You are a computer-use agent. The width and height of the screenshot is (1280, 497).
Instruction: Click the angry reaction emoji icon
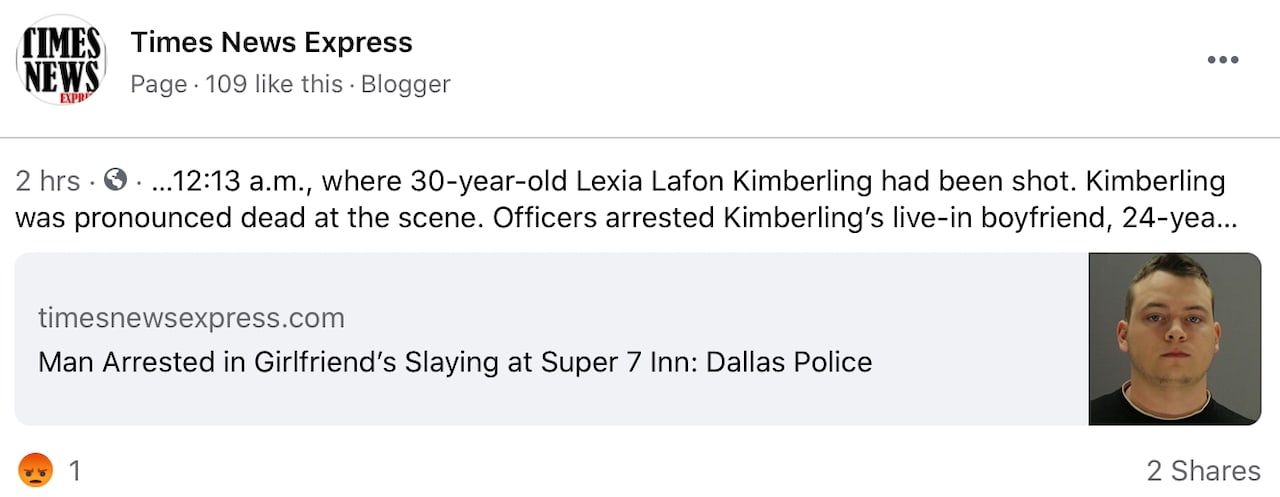[x=35, y=470]
